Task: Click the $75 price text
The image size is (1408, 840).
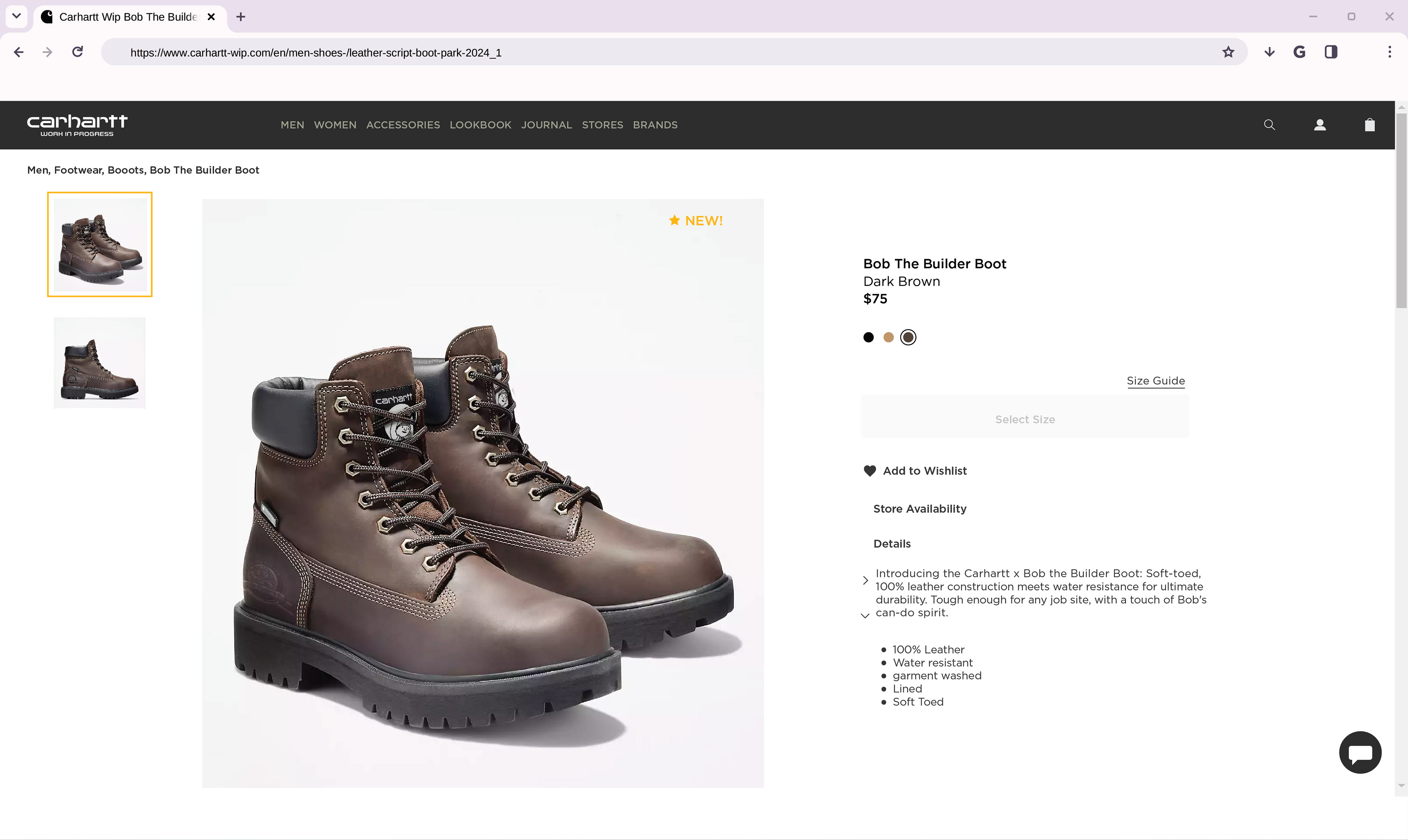Action: click(x=875, y=299)
